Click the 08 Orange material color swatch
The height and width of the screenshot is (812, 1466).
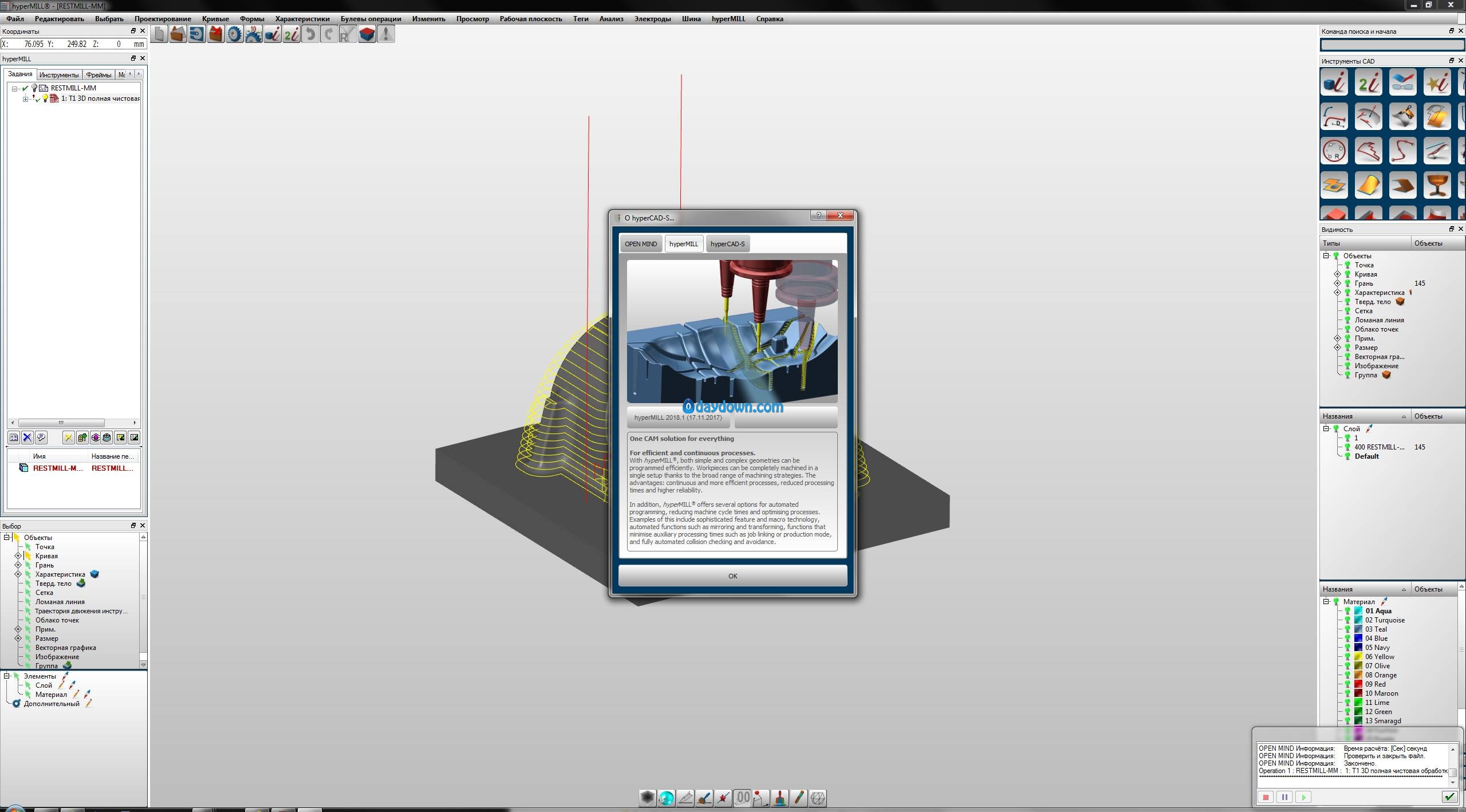tap(1358, 675)
